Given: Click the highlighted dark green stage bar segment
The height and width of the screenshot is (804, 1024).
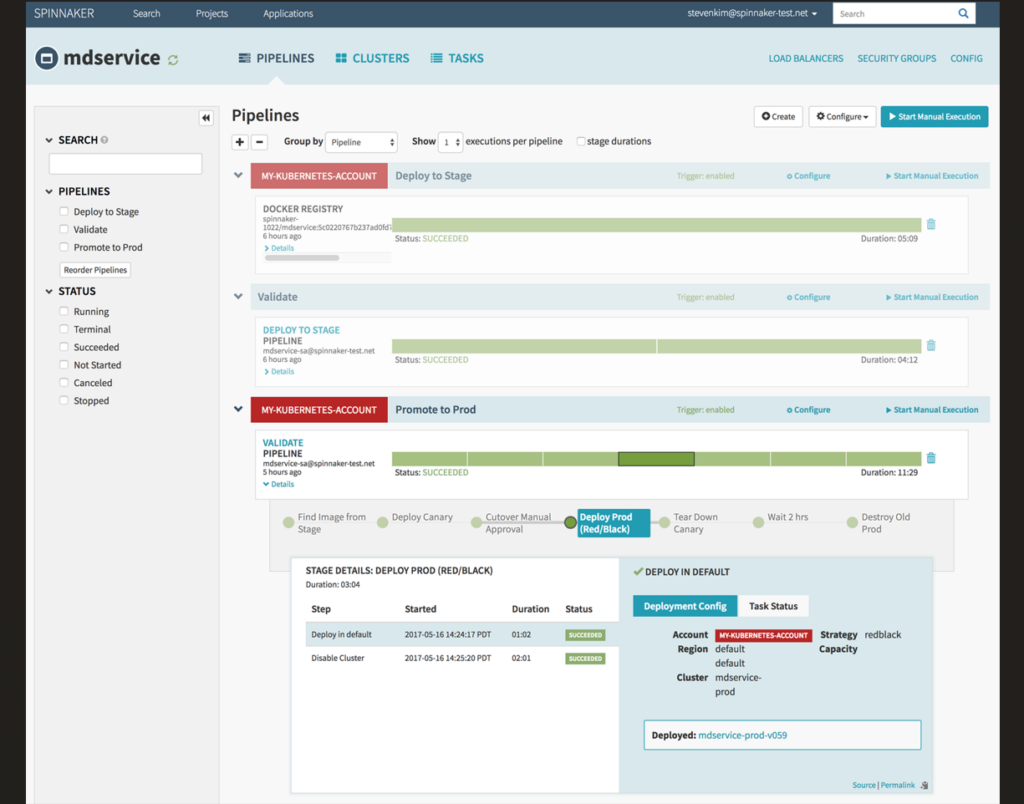Looking at the screenshot, I should coord(656,459).
